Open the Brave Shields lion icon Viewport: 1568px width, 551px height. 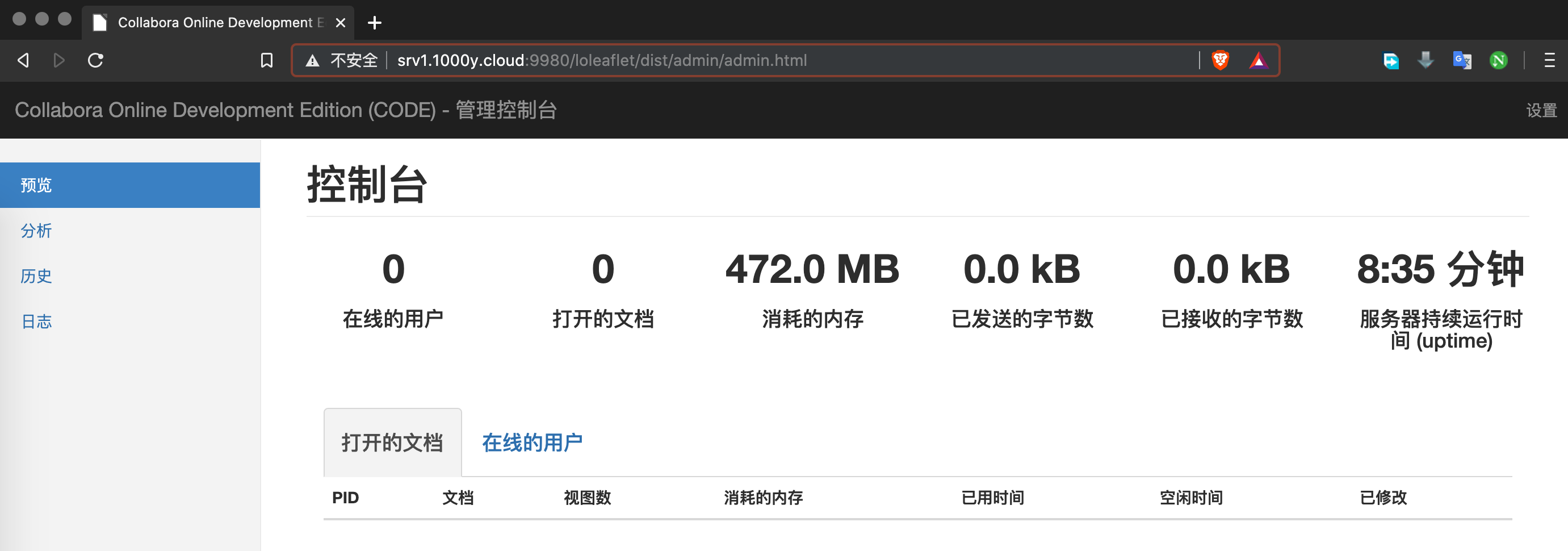coord(1221,60)
